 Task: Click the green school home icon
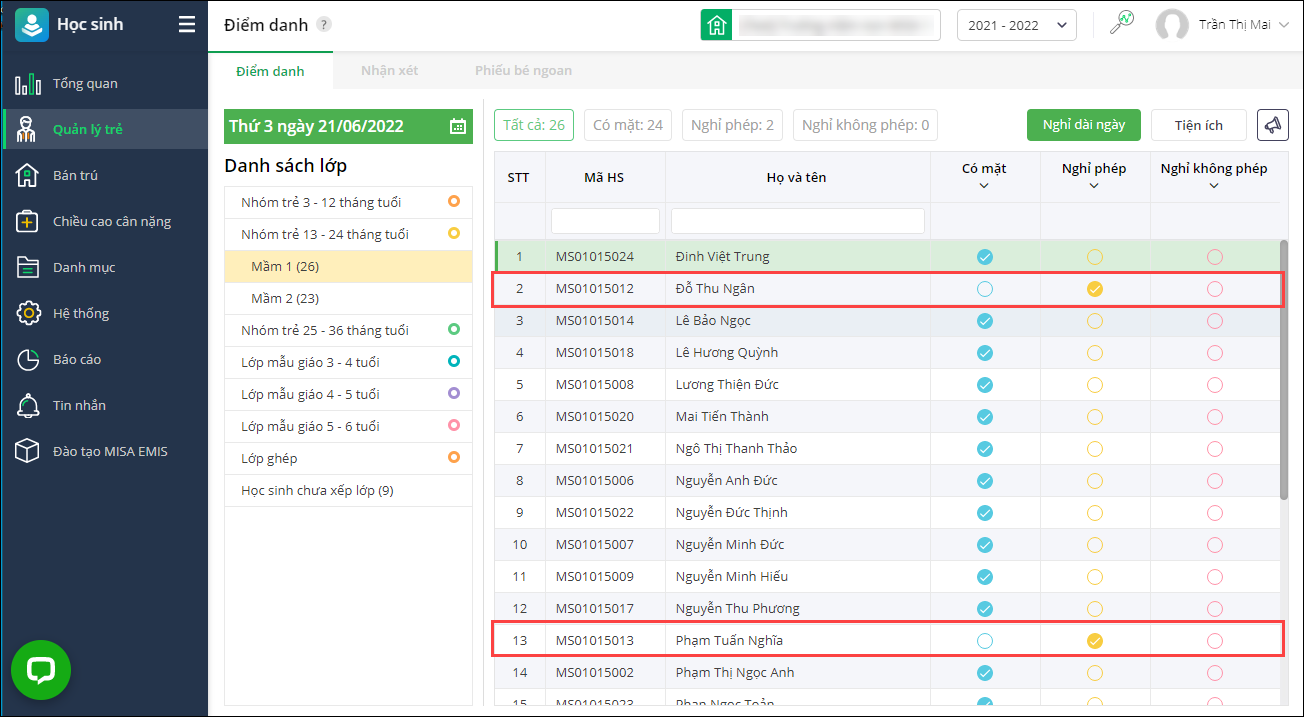(716, 26)
